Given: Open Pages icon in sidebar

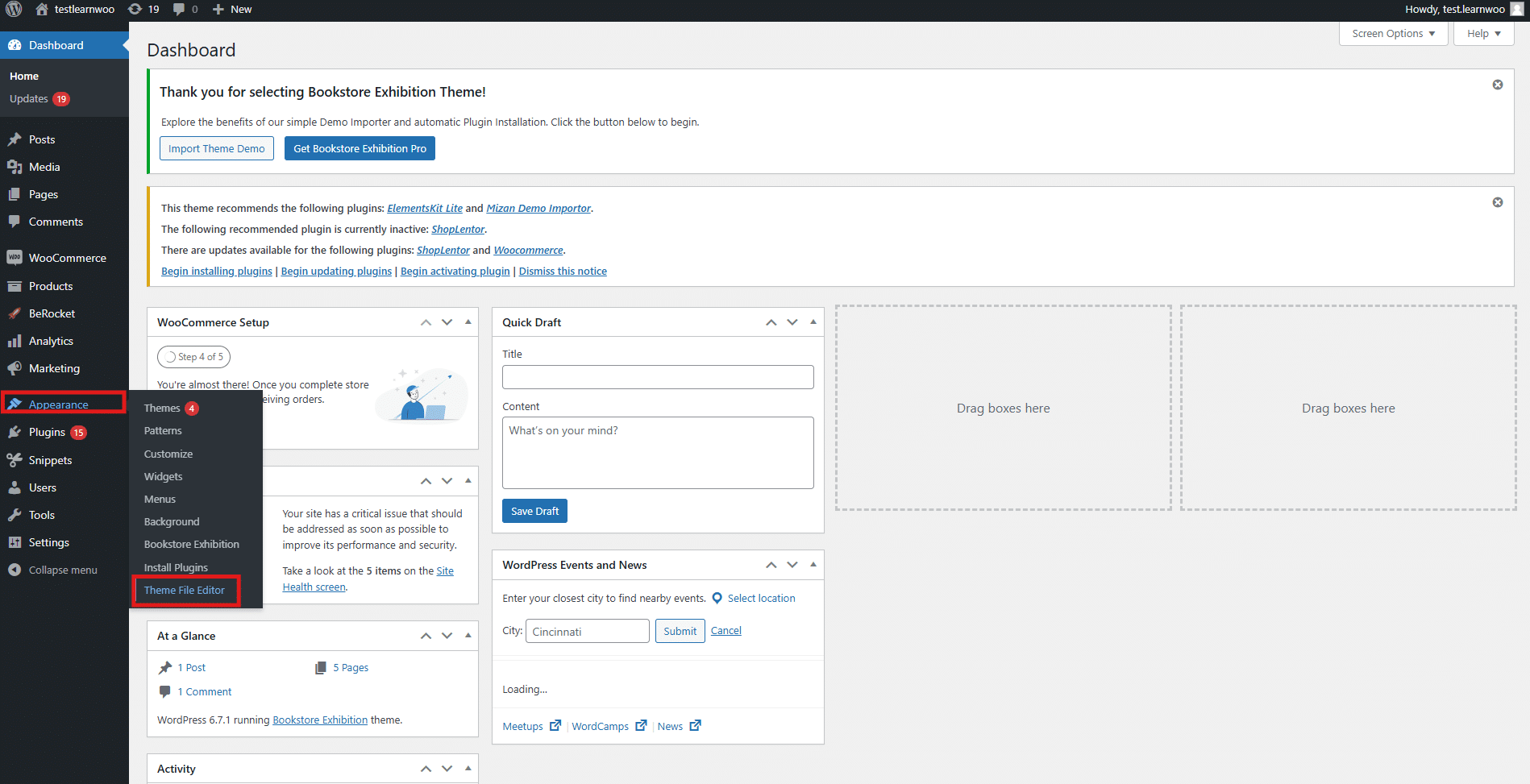Looking at the screenshot, I should click(15, 194).
